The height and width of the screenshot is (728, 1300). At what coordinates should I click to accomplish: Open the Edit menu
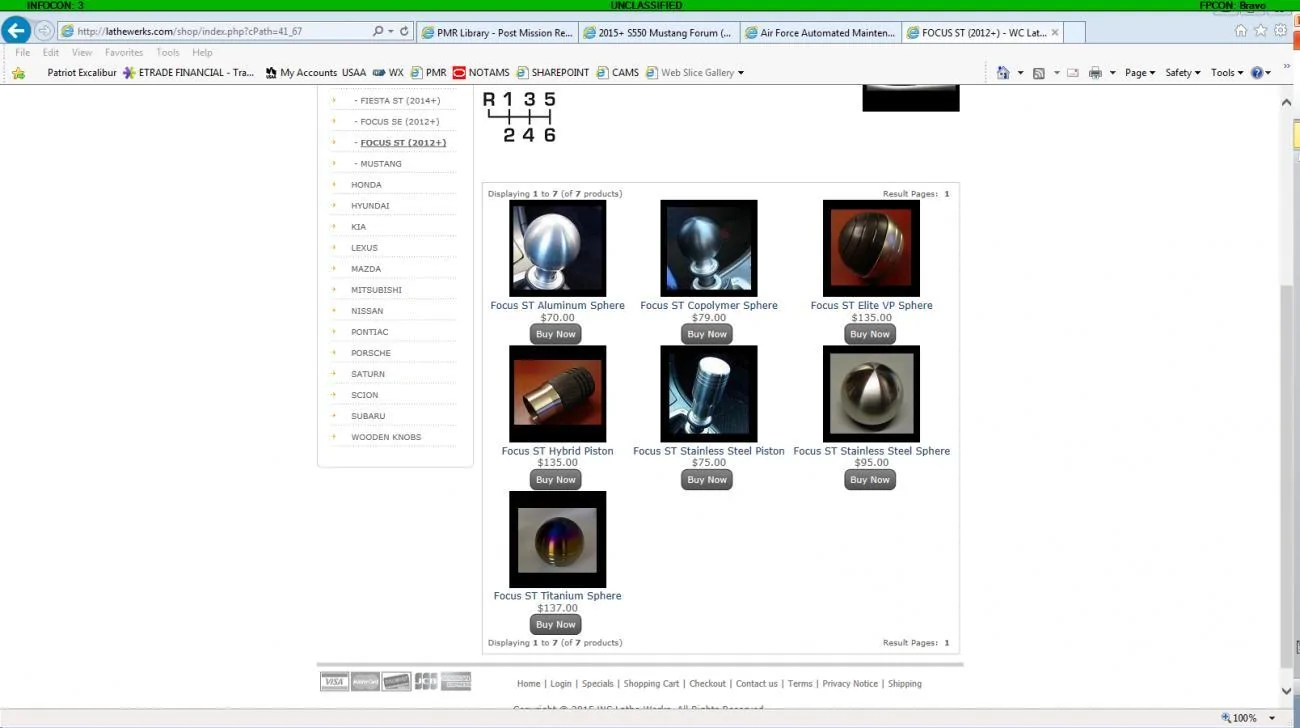coord(51,53)
